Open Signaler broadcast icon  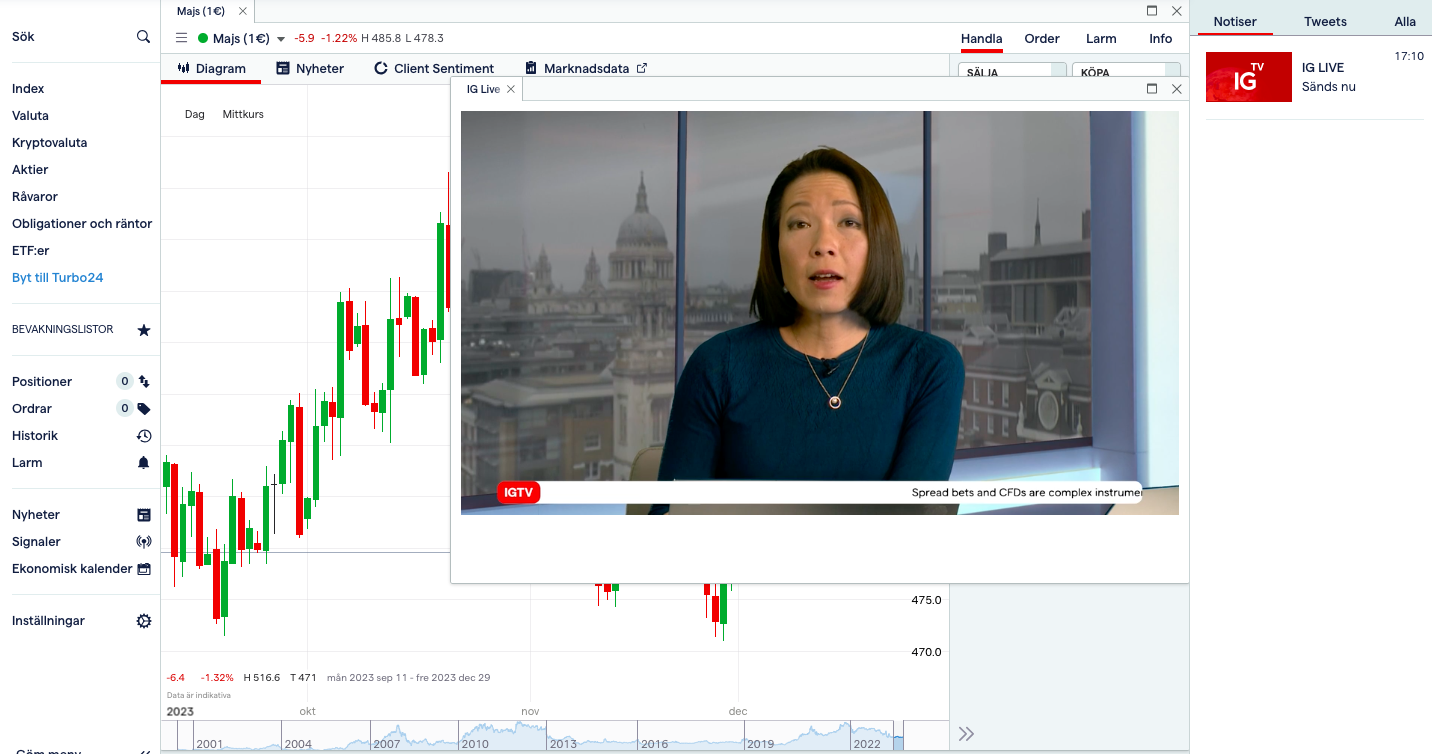tap(143, 542)
